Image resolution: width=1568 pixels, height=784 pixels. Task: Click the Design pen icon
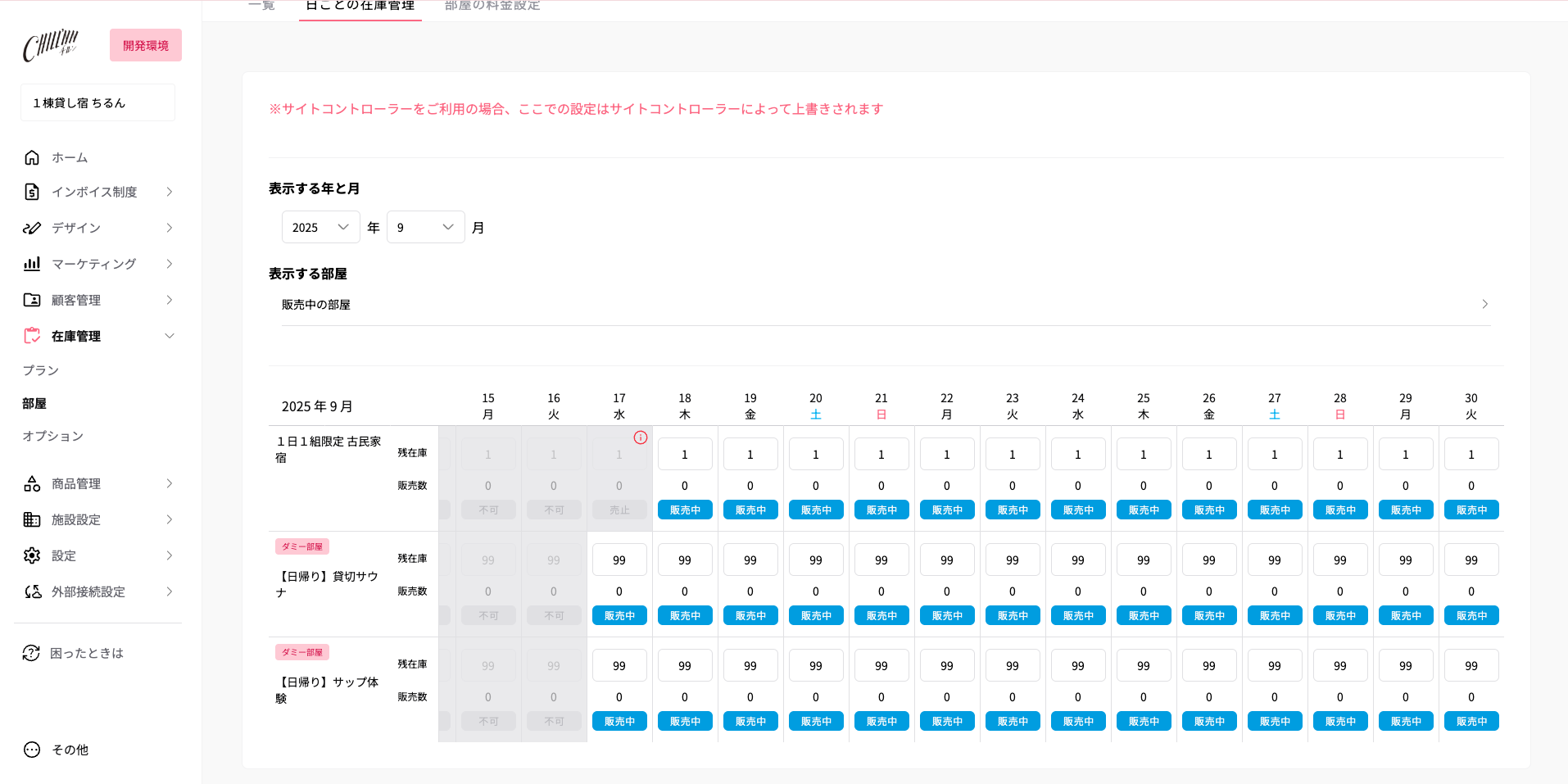click(32, 228)
